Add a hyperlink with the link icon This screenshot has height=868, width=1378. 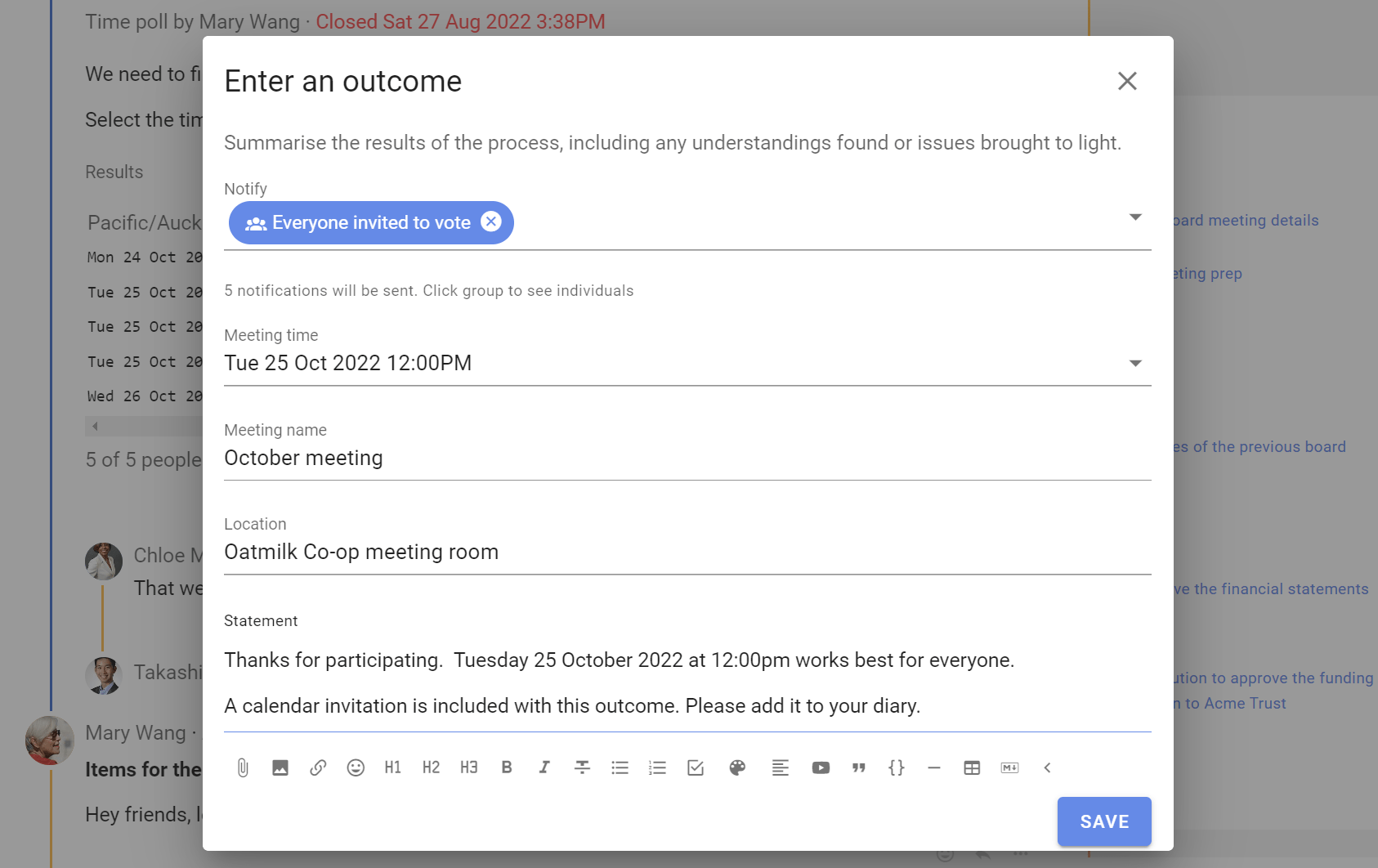318,767
